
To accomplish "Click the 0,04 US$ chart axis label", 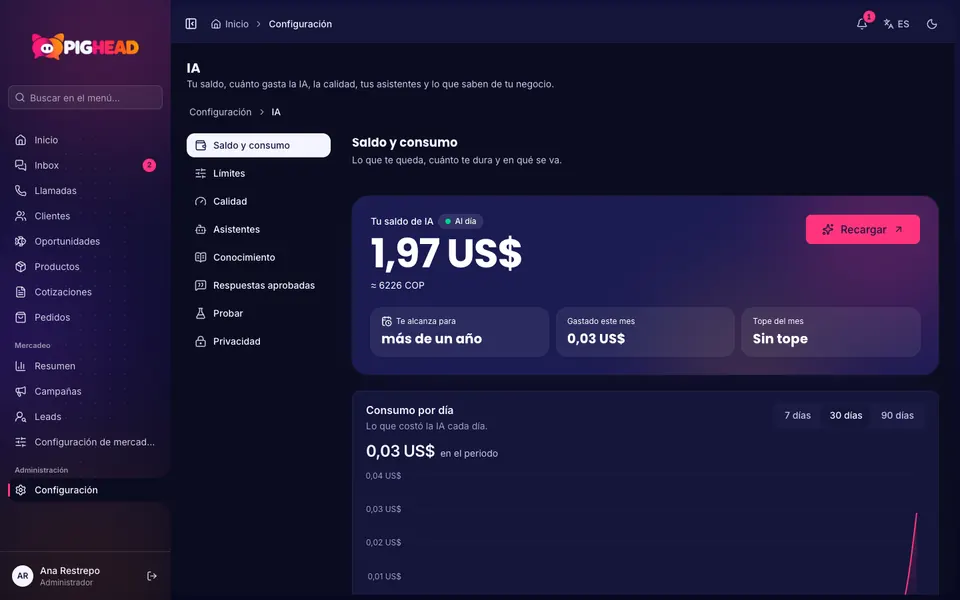I will (383, 476).
